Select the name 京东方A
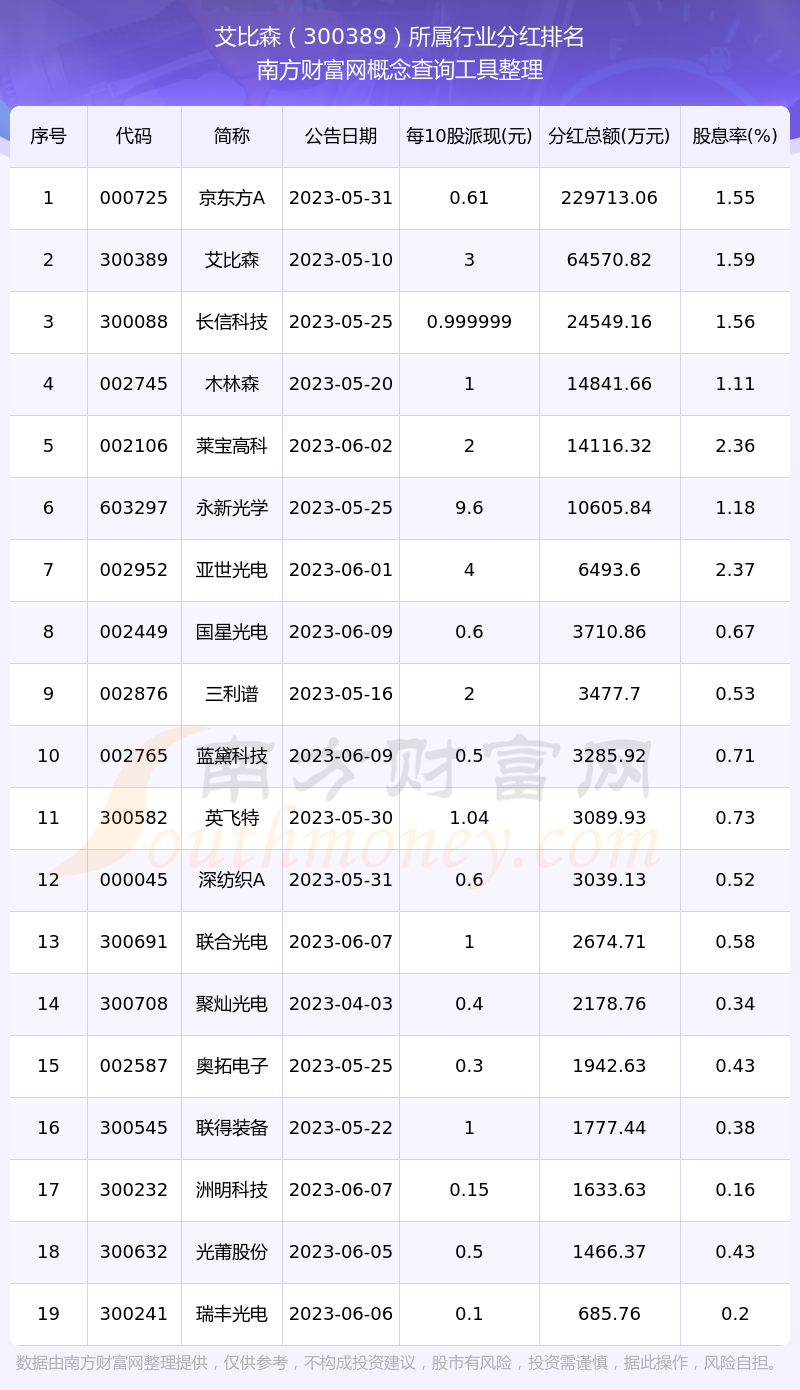800x1390 pixels. click(232, 198)
